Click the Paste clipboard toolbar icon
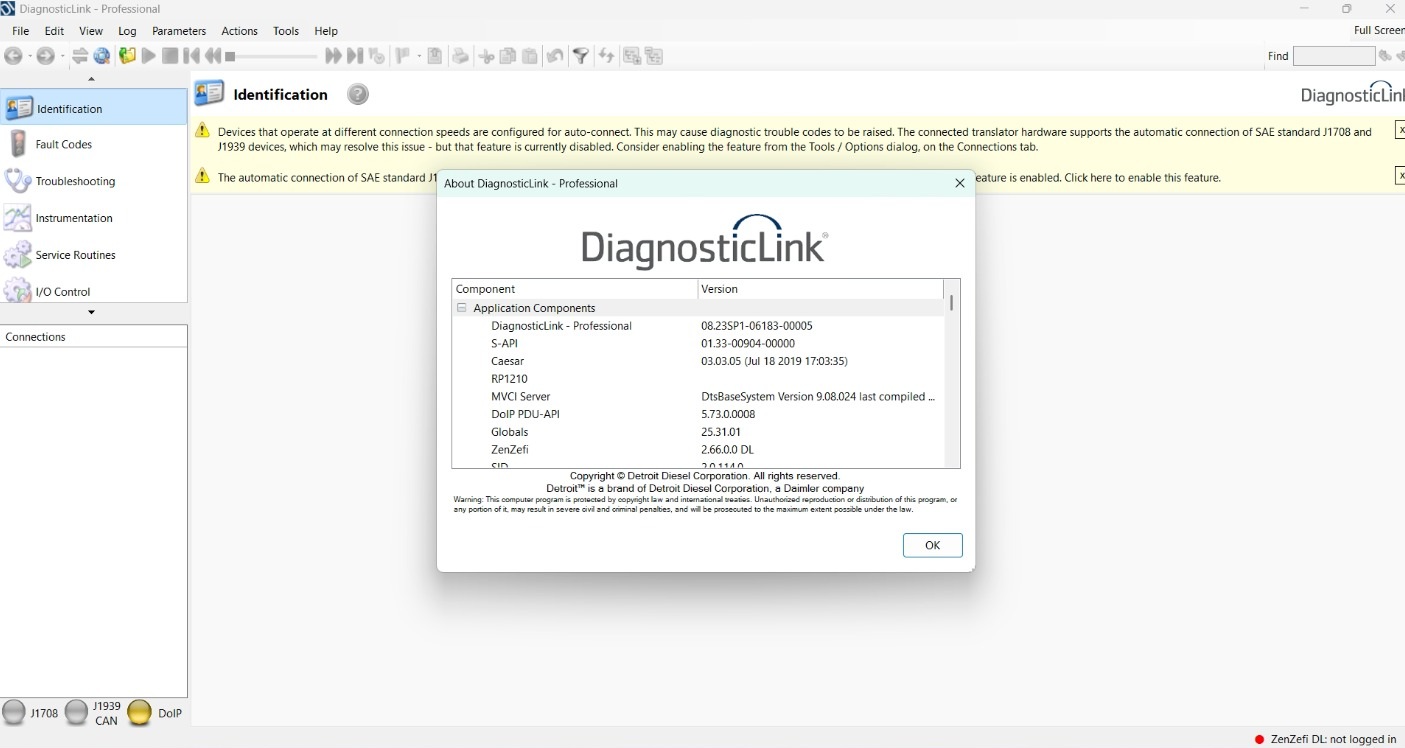Screen dimensions: 1405x748 click(530, 56)
